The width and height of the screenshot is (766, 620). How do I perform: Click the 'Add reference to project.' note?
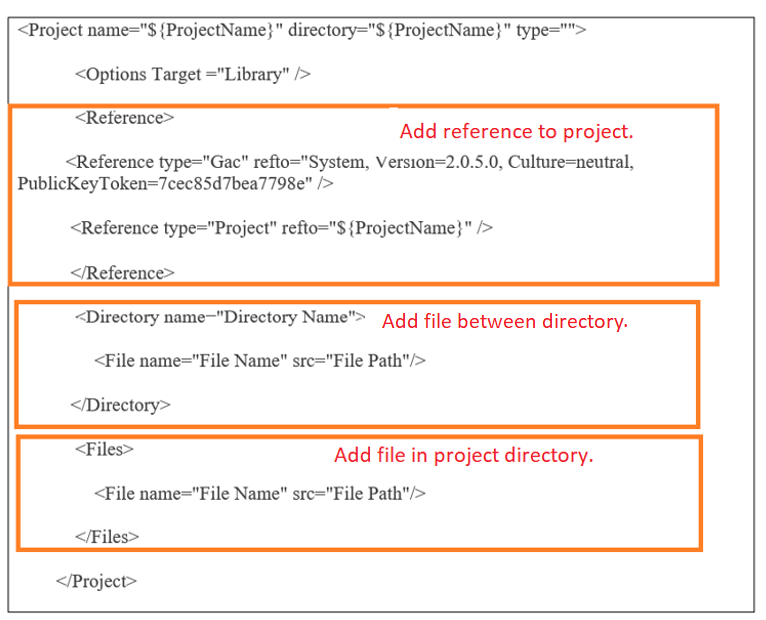(516, 131)
